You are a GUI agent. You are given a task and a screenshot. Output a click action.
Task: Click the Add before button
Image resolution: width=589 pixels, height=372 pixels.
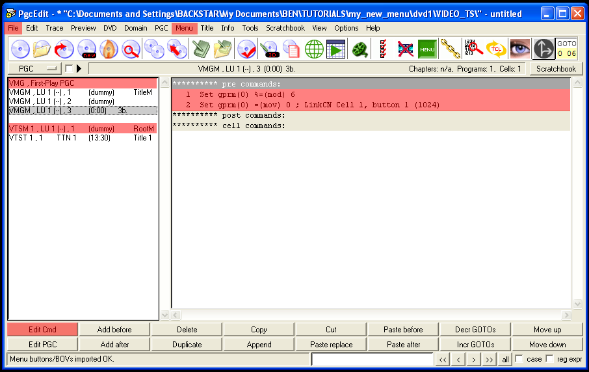(x=115, y=330)
